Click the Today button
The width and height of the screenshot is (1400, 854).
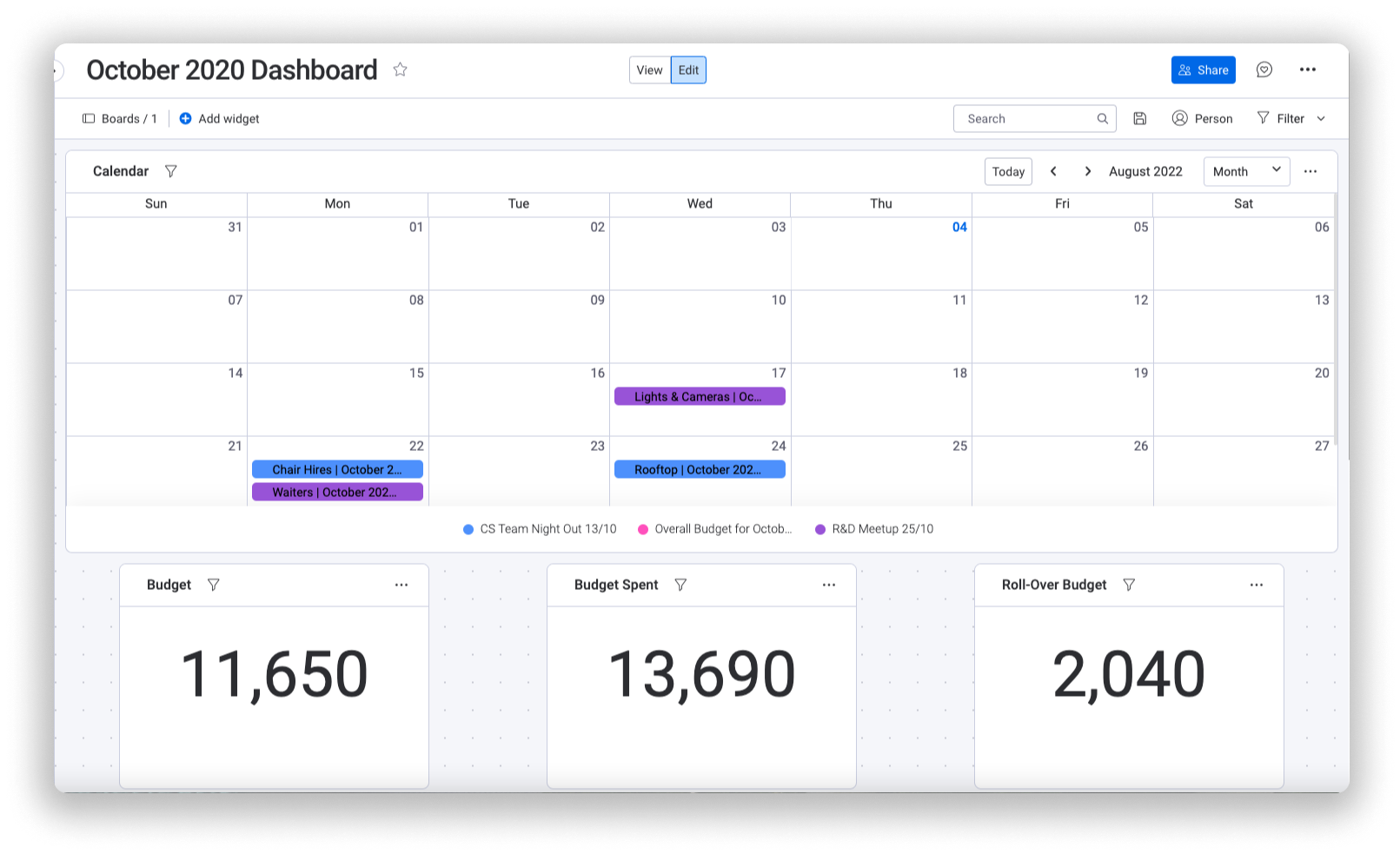pos(1008,171)
